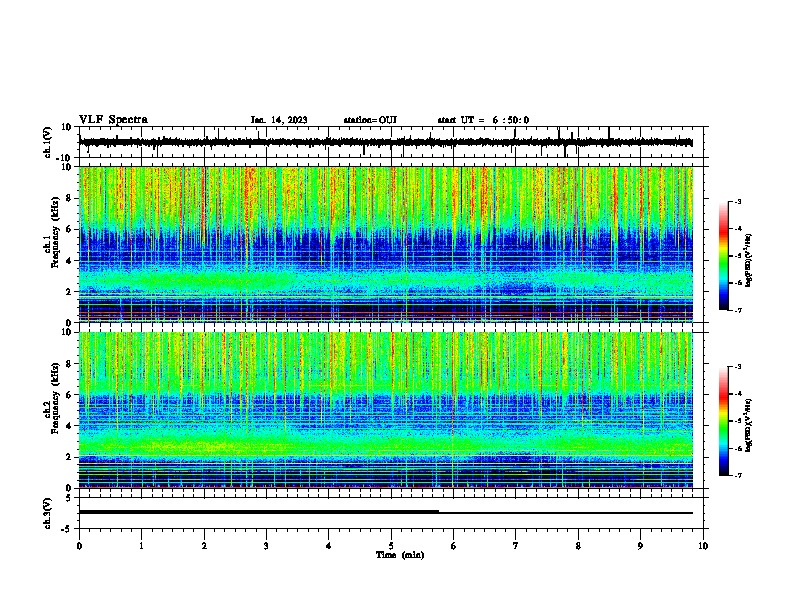This screenshot has width=792, height=612.
Task: Click the ch.2 color bar's log(PSD) label
Action: (748, 425)
